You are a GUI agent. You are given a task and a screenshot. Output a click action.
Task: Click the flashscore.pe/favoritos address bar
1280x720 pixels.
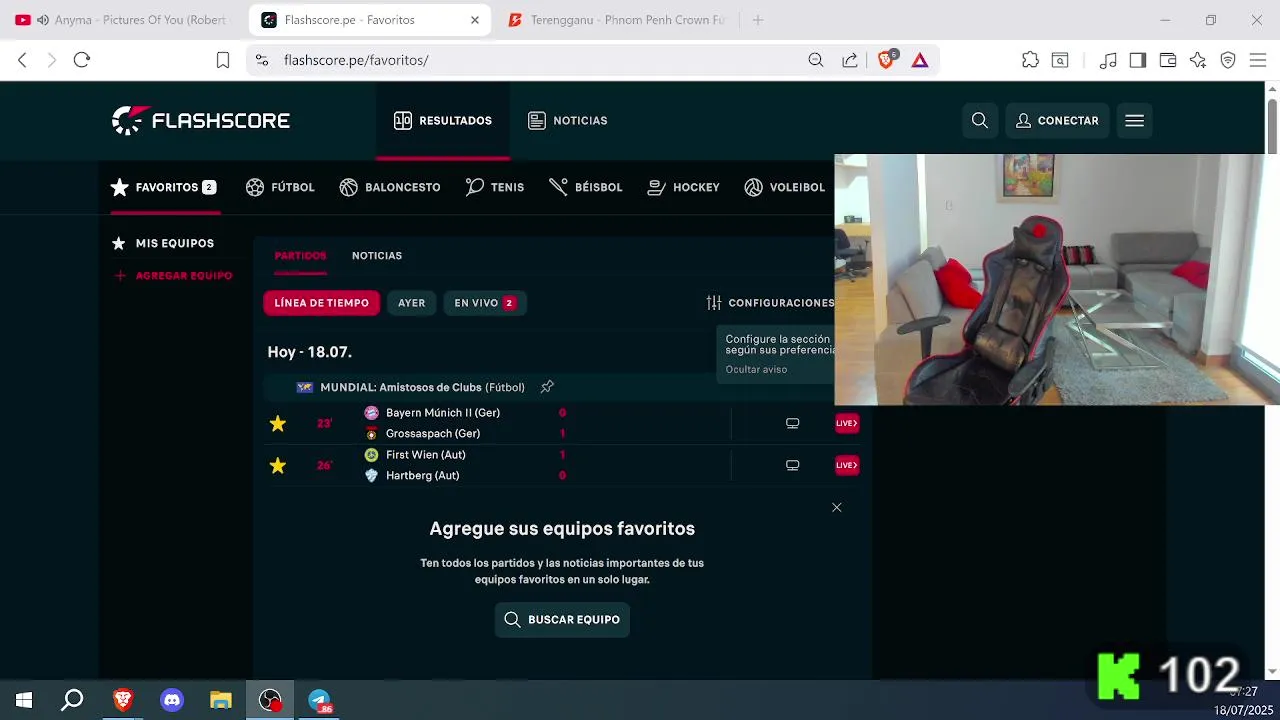[356, 60]
